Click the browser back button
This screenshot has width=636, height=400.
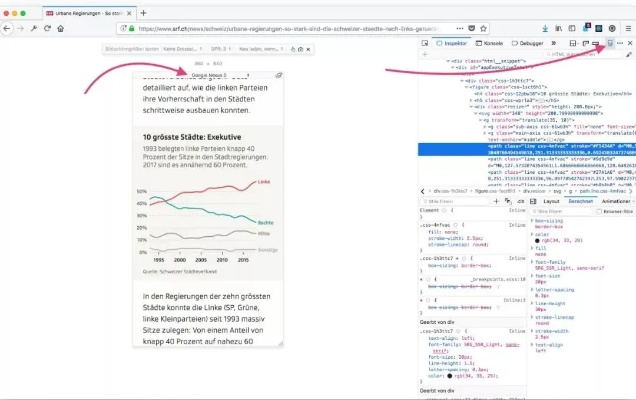[x=8, y=30]
